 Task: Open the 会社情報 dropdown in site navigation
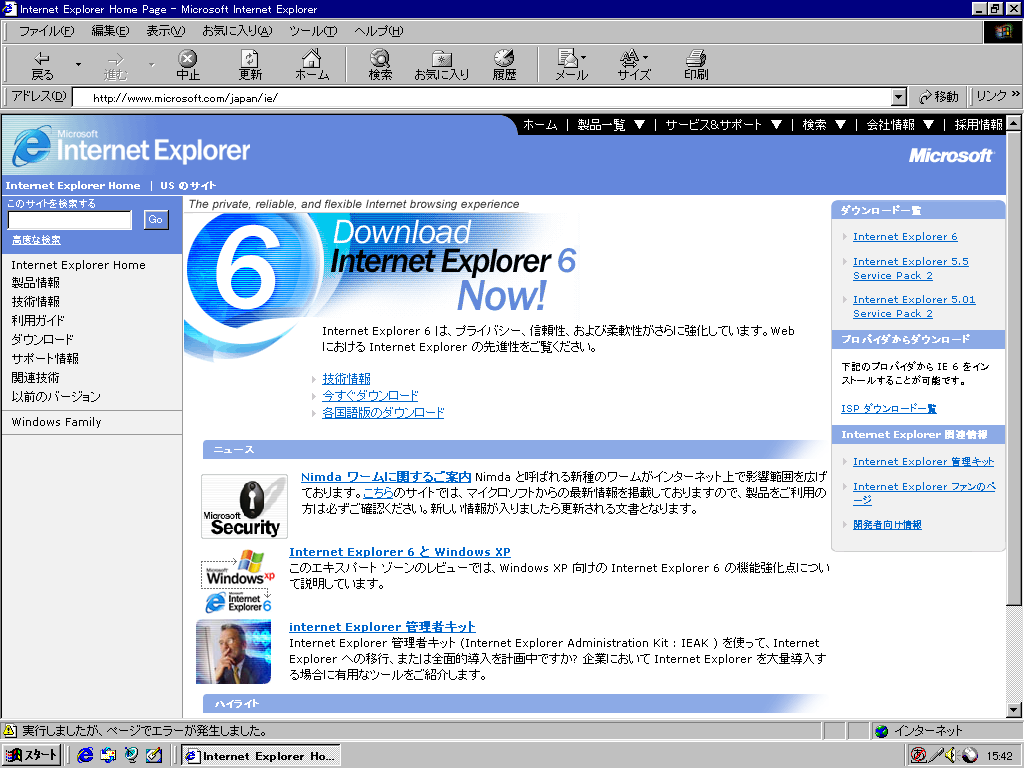click(901, 125)
